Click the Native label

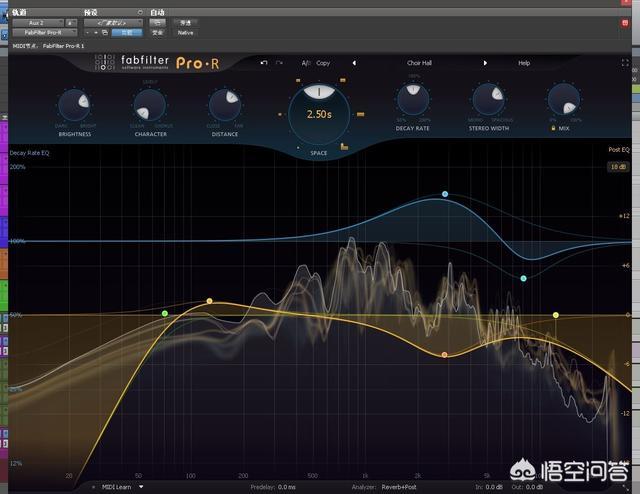click(x=185, y=33)
